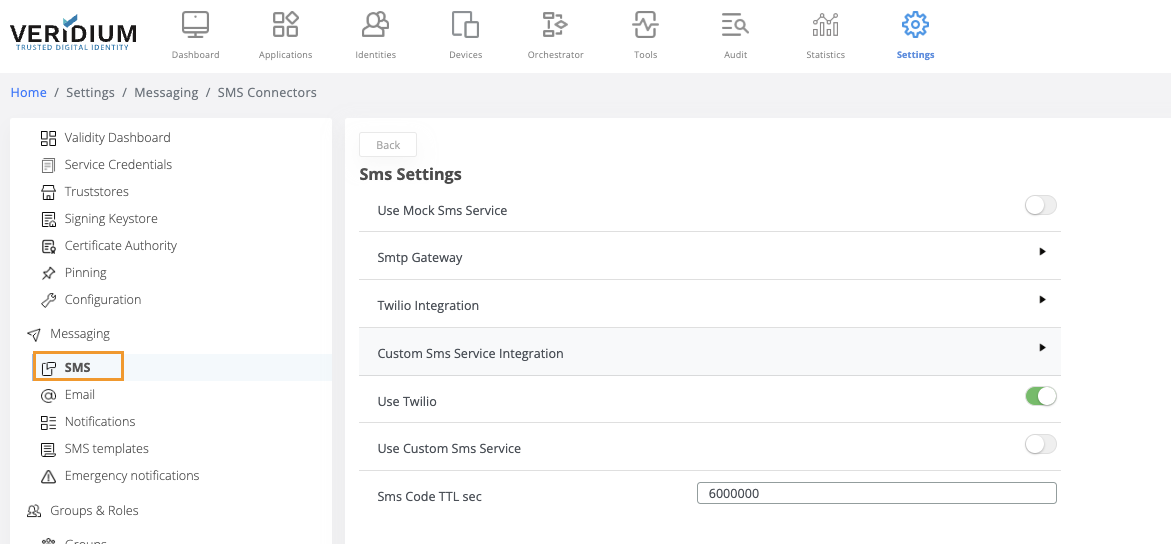Click the Tools icon in navigation bar

645,26
